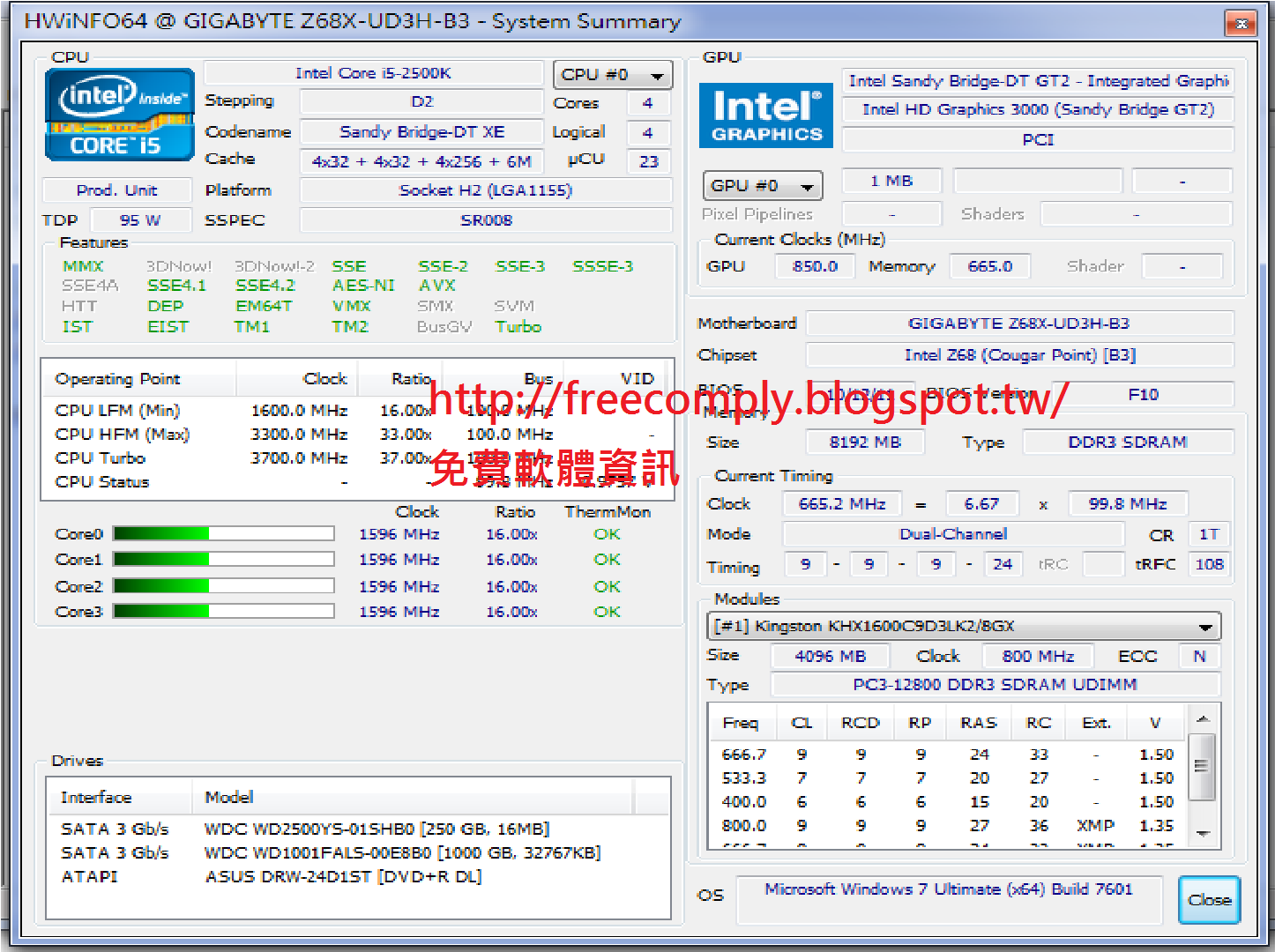
Task: Click the memory timings scroll up arrow
Action: (1203, 719)
